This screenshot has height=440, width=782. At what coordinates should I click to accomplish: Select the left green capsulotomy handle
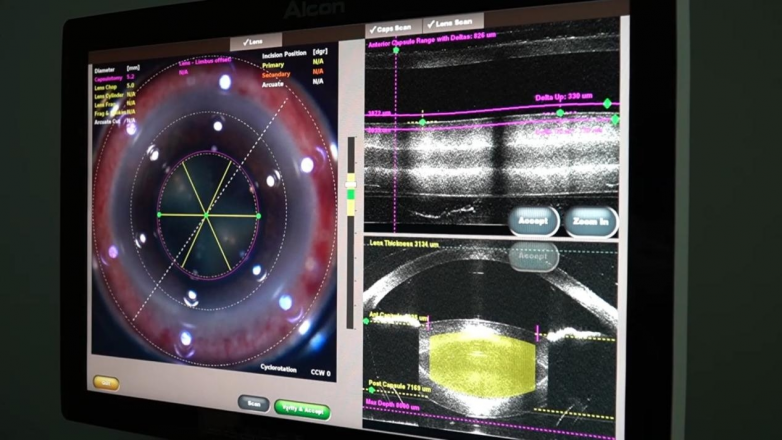pyautogui.click(x=158, y=215)
